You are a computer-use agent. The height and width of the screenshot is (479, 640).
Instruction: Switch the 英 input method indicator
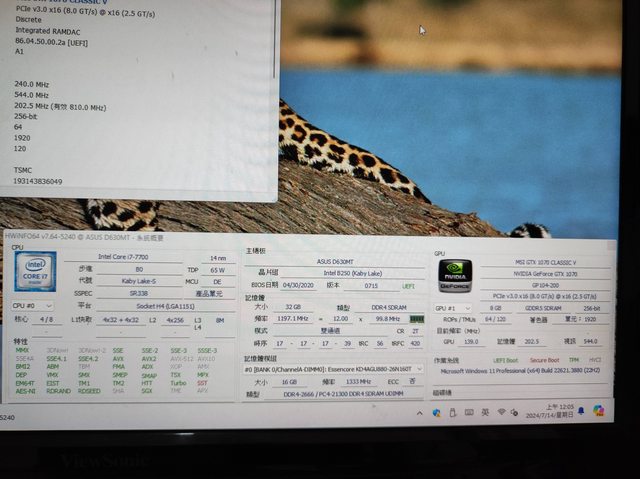(483, 411)
